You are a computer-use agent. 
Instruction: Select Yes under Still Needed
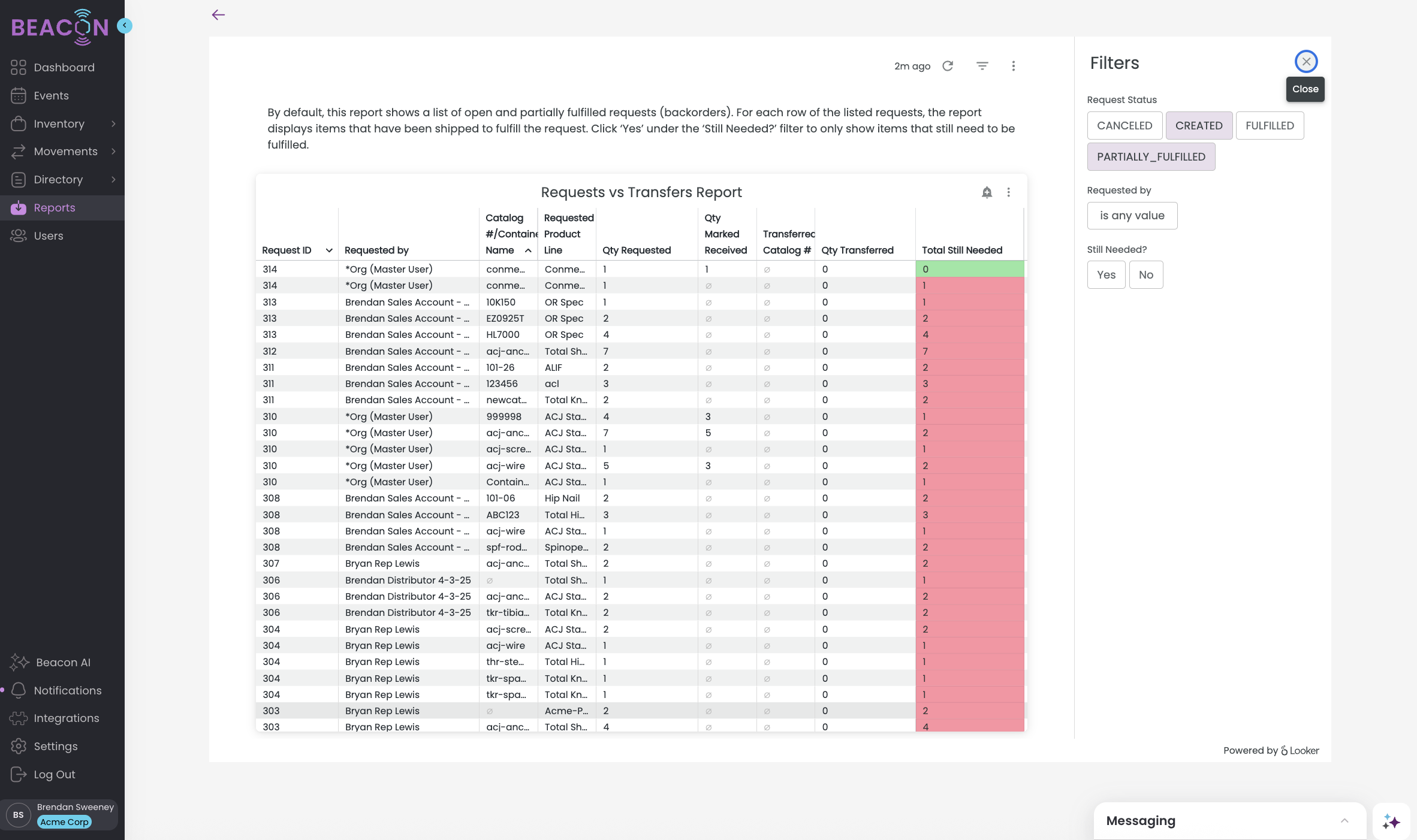(1106, 275)
